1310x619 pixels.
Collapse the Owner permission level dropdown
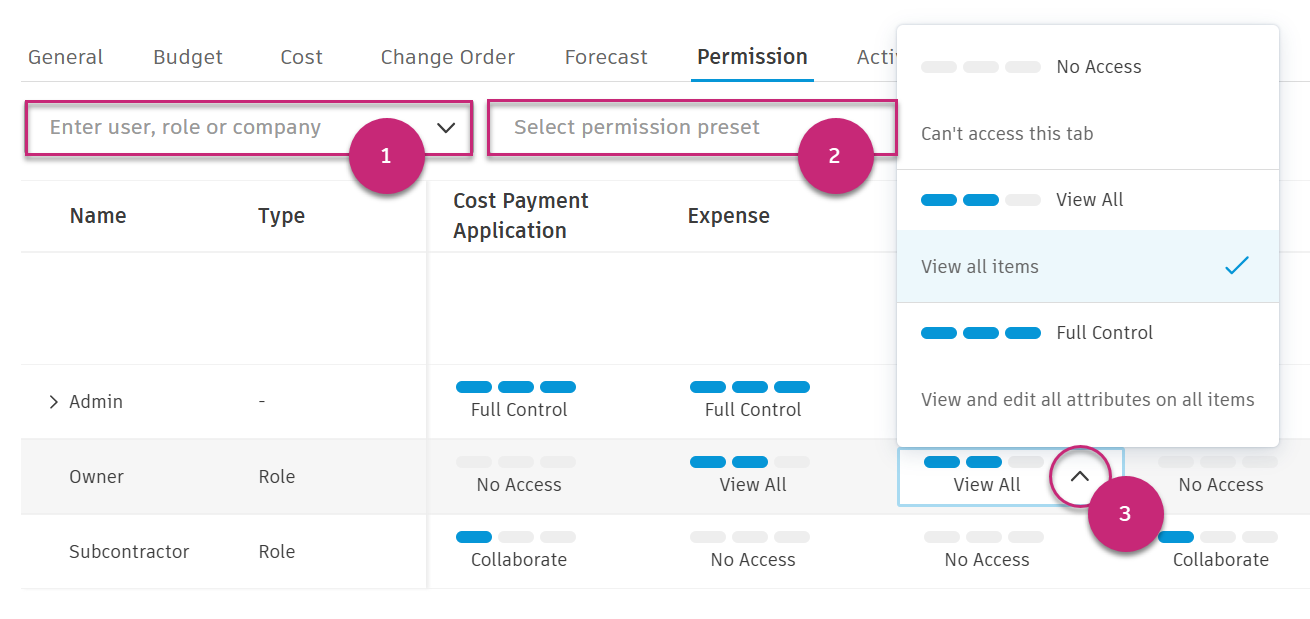tap(1079, 477)
